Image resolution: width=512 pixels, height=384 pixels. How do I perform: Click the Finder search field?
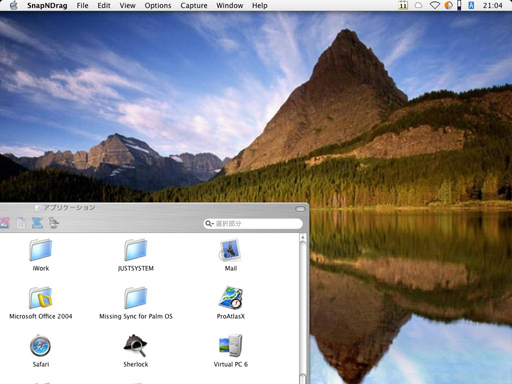(253, 223)
